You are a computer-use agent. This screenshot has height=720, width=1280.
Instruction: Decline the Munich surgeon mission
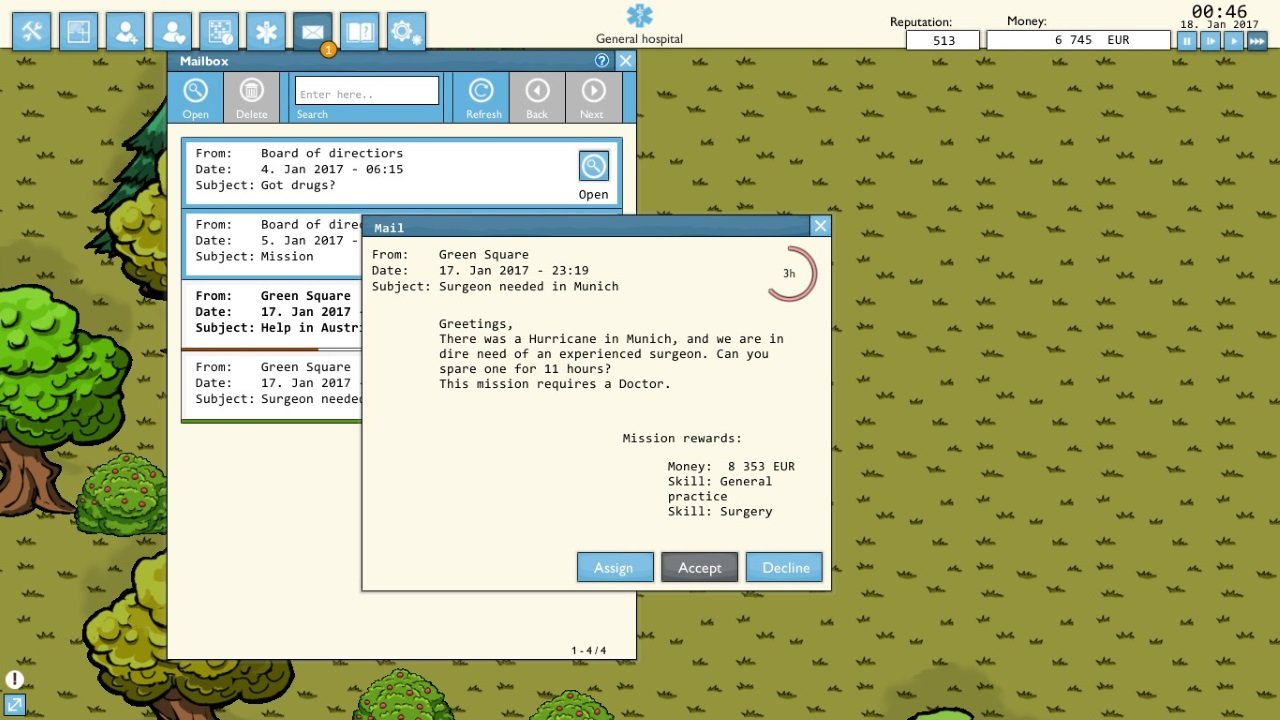pyautogui.click(x=784, y=567)
